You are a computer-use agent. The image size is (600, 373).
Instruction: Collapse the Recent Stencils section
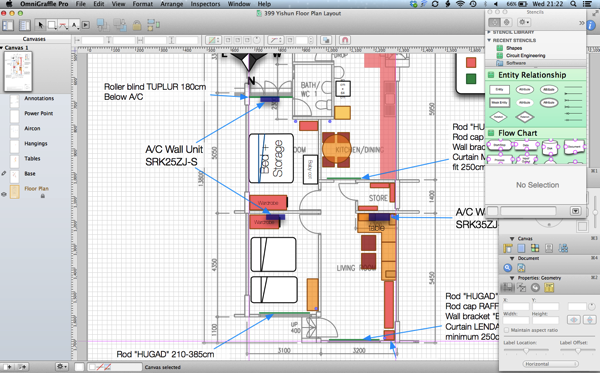(x=489, y=40)
